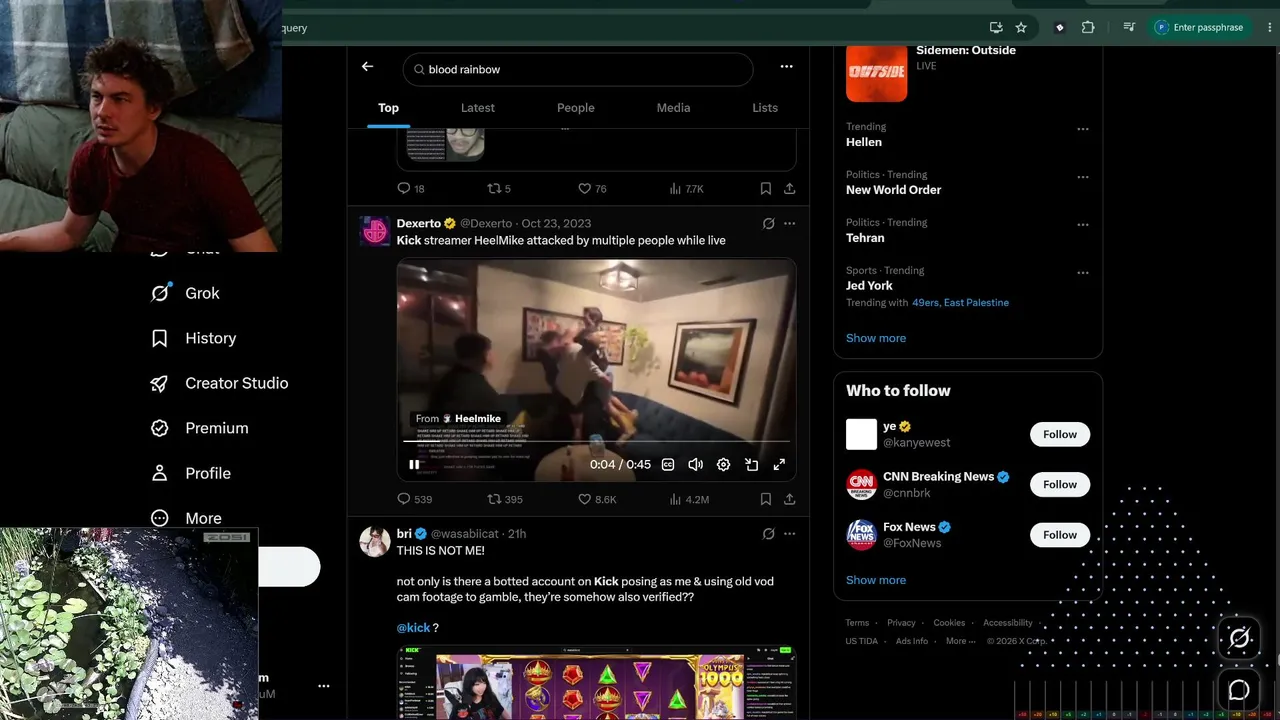Screen dimensions: 1280x720
Task: Open options for the Hellen trend
Action: 1082,129
